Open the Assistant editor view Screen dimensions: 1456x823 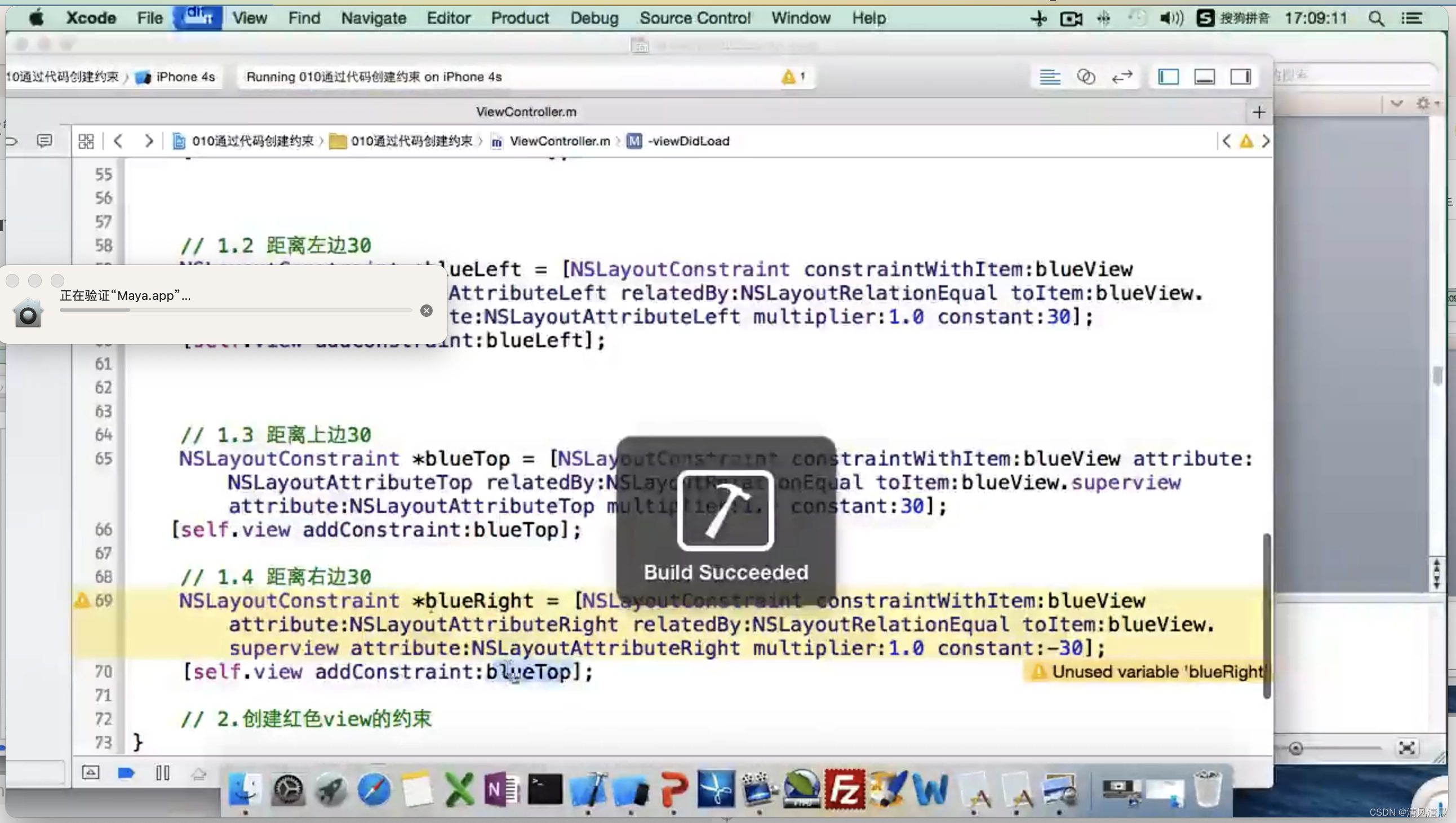(x=1086, y=76)
